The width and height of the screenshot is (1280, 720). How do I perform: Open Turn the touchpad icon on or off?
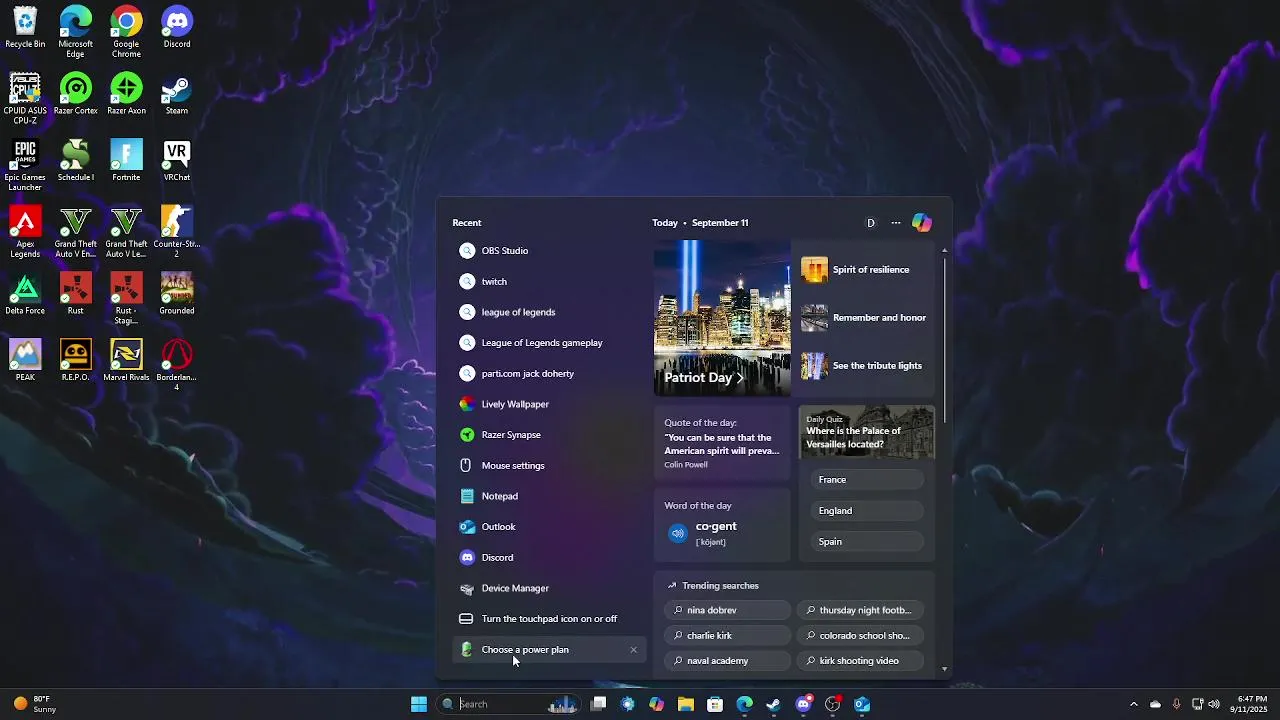pos(549,619)
